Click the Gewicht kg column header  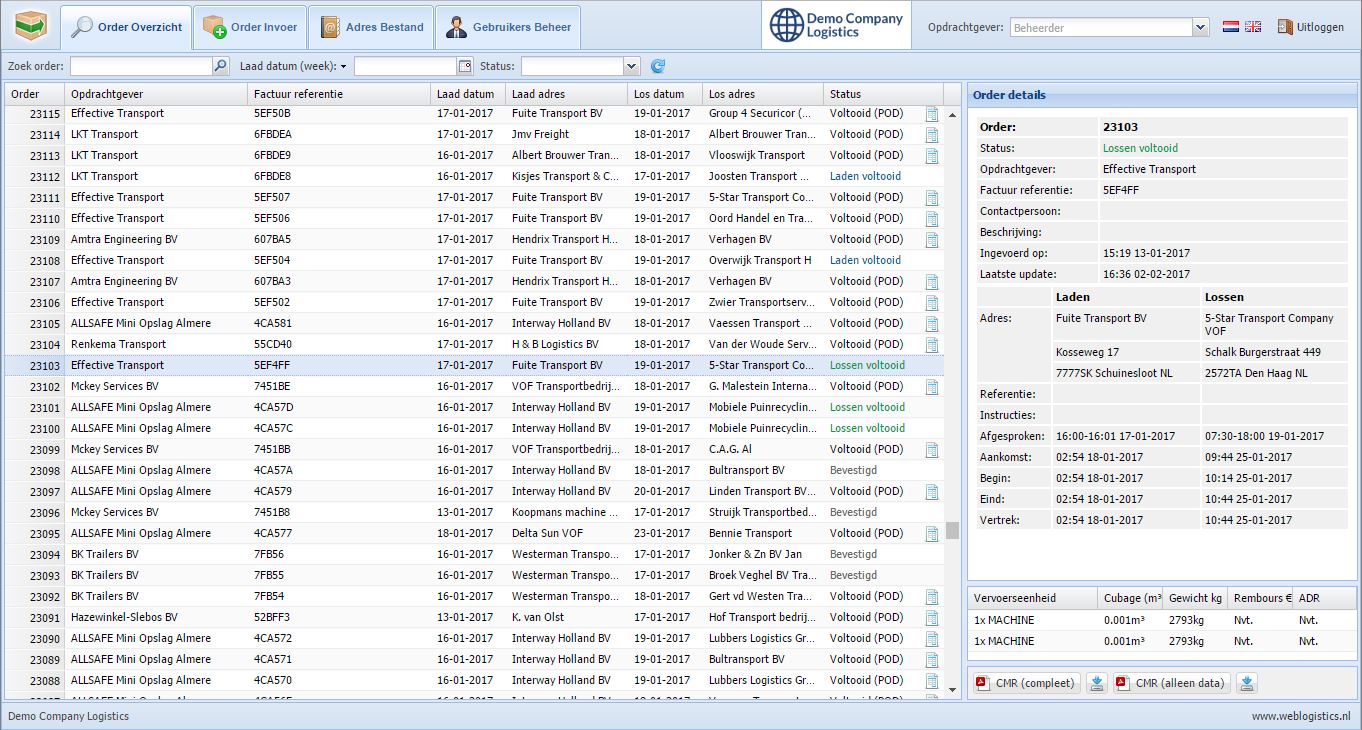coord(1195,598)
